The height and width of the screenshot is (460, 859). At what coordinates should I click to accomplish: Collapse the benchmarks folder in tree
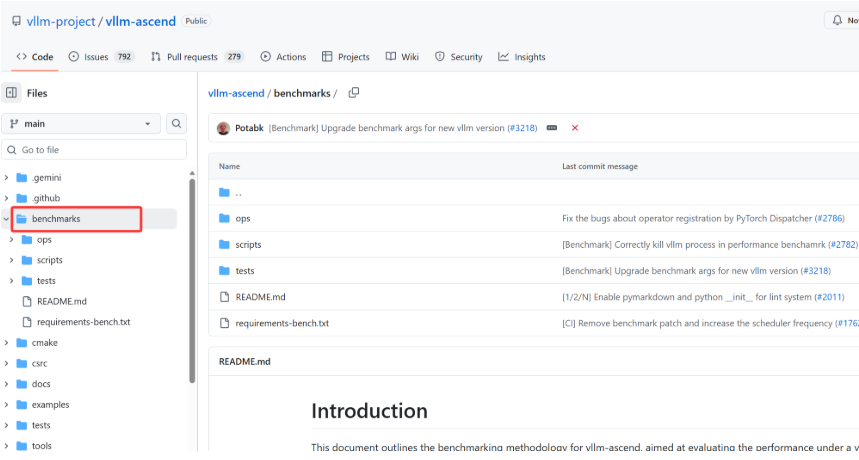point(8,219)
